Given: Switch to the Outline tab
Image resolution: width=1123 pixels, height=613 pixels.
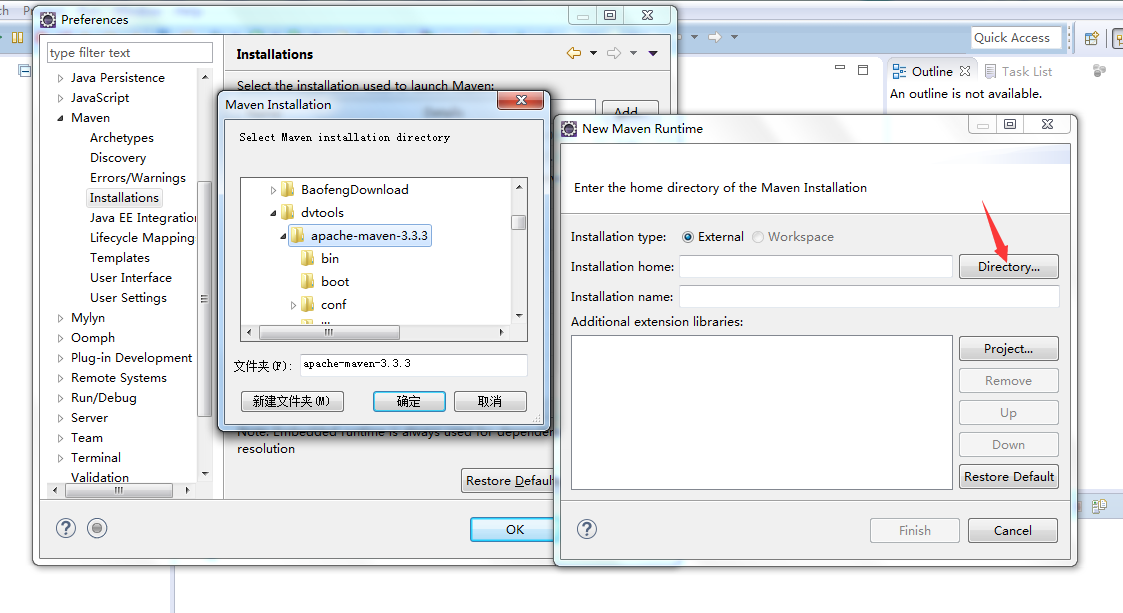Looking at the screenshot, I should [x=932, y=71].
